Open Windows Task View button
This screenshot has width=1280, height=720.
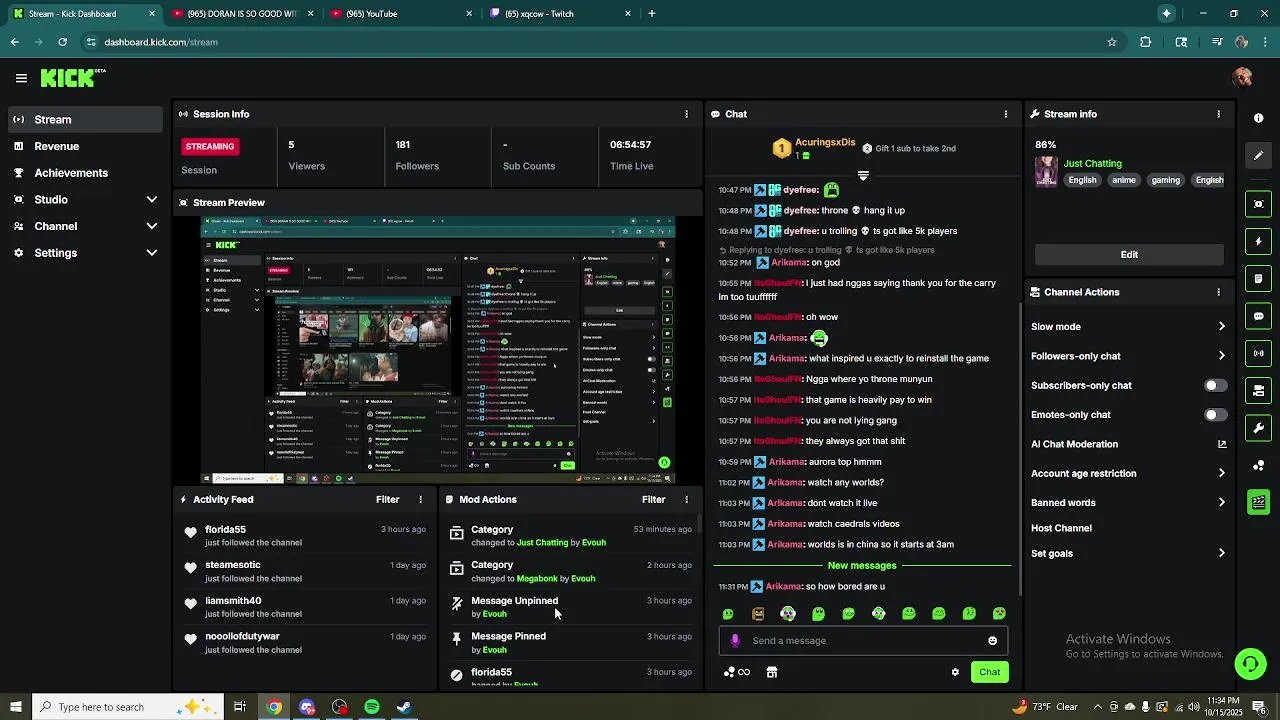point(240,707)
